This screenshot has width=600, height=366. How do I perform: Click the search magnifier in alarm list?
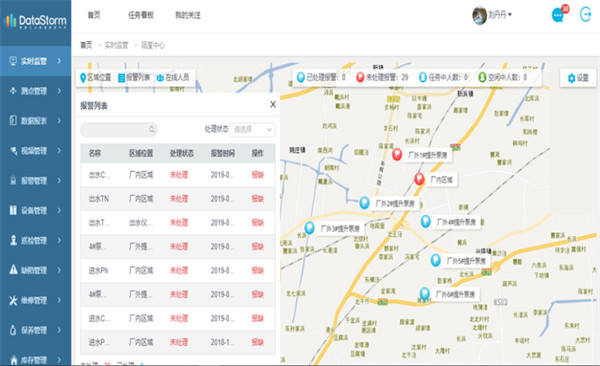[x=152, y=129]
